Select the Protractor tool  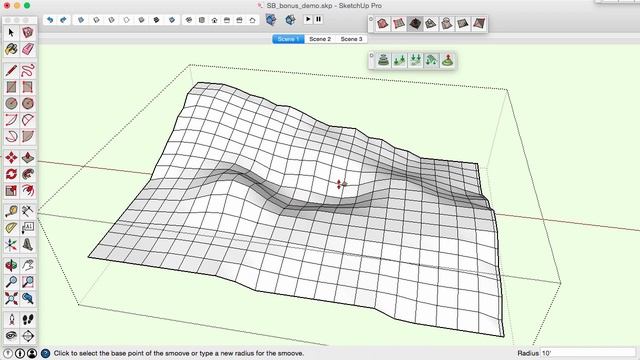(11, 228)
